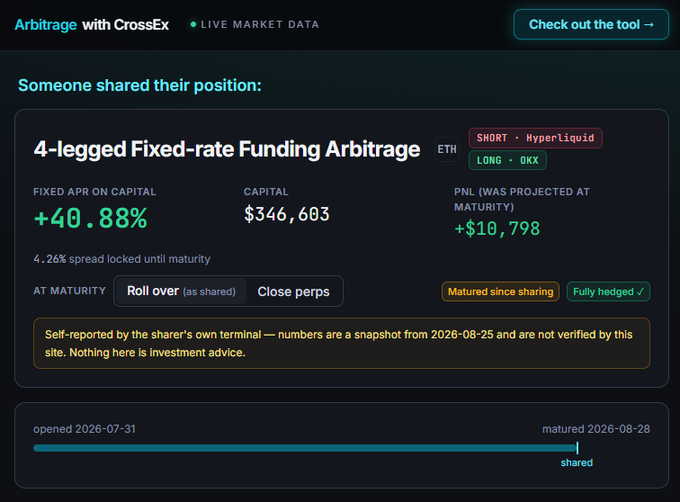Click the 'LONG · OKX' tag
Viewport: 680px width, 502px height.
(x=507, y=160)
